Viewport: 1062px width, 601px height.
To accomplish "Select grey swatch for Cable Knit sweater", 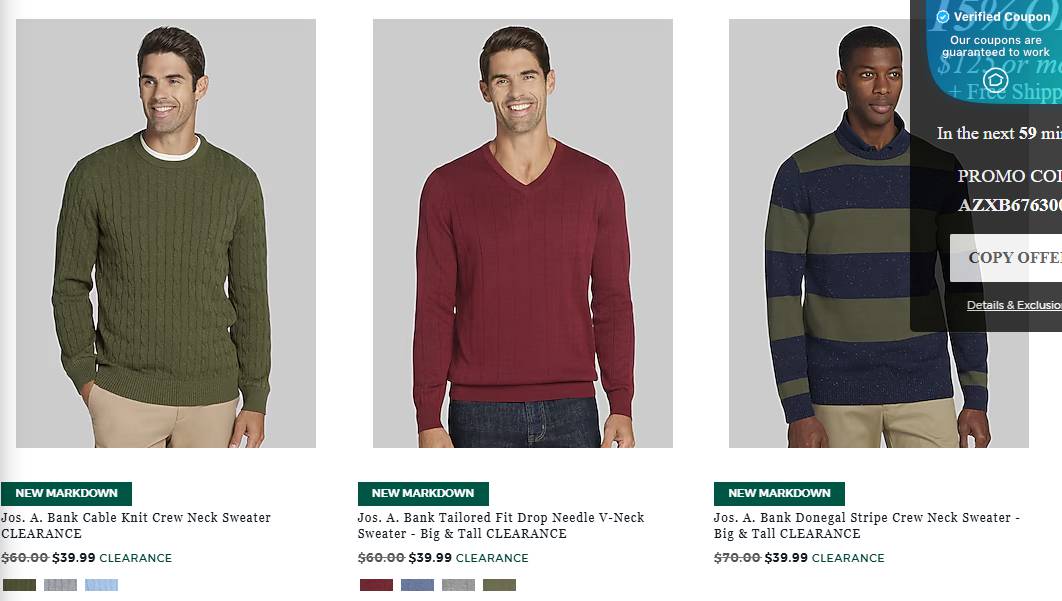I will (x=60, y=585).
